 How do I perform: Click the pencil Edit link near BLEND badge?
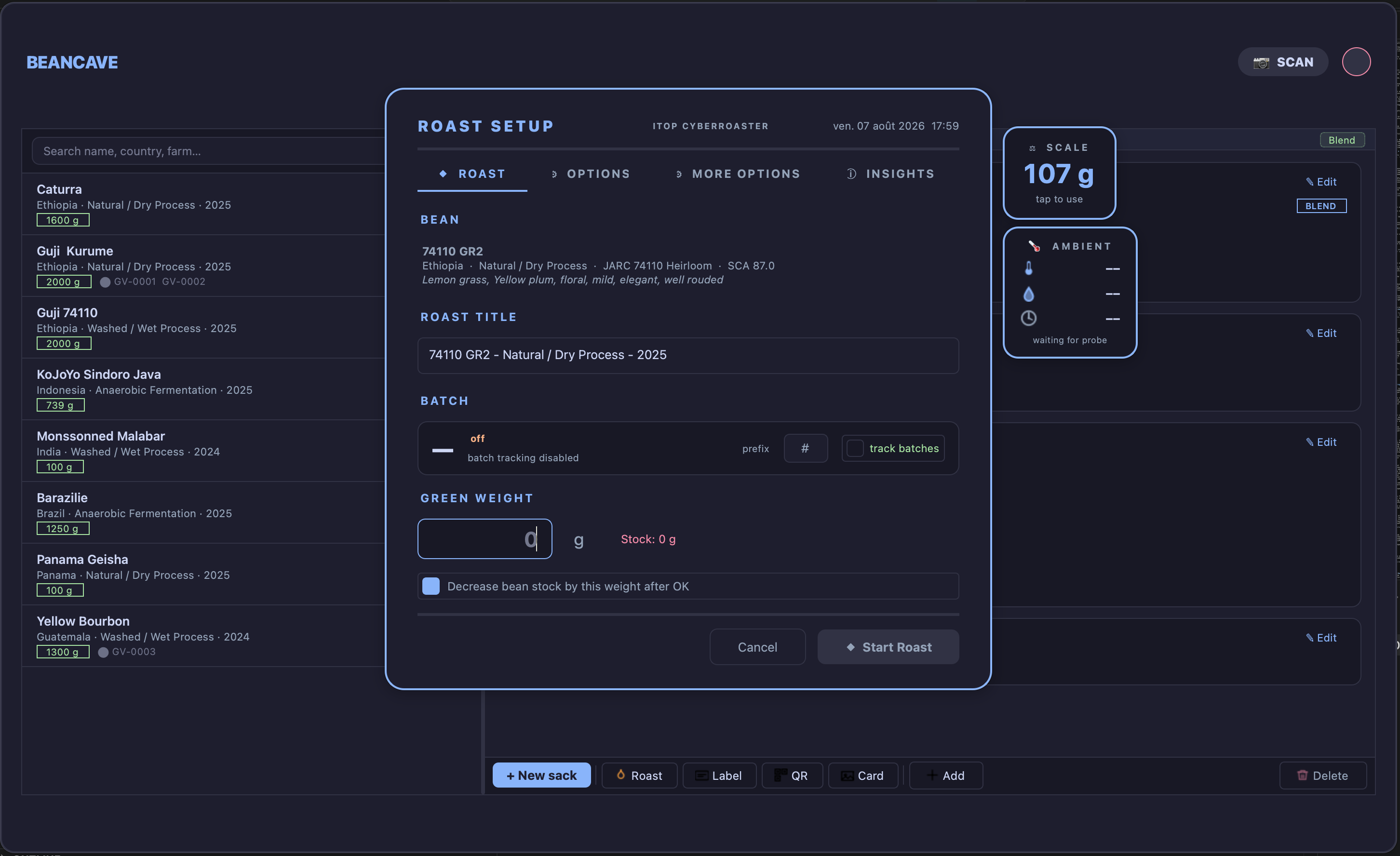click(x=1321, y=182)
